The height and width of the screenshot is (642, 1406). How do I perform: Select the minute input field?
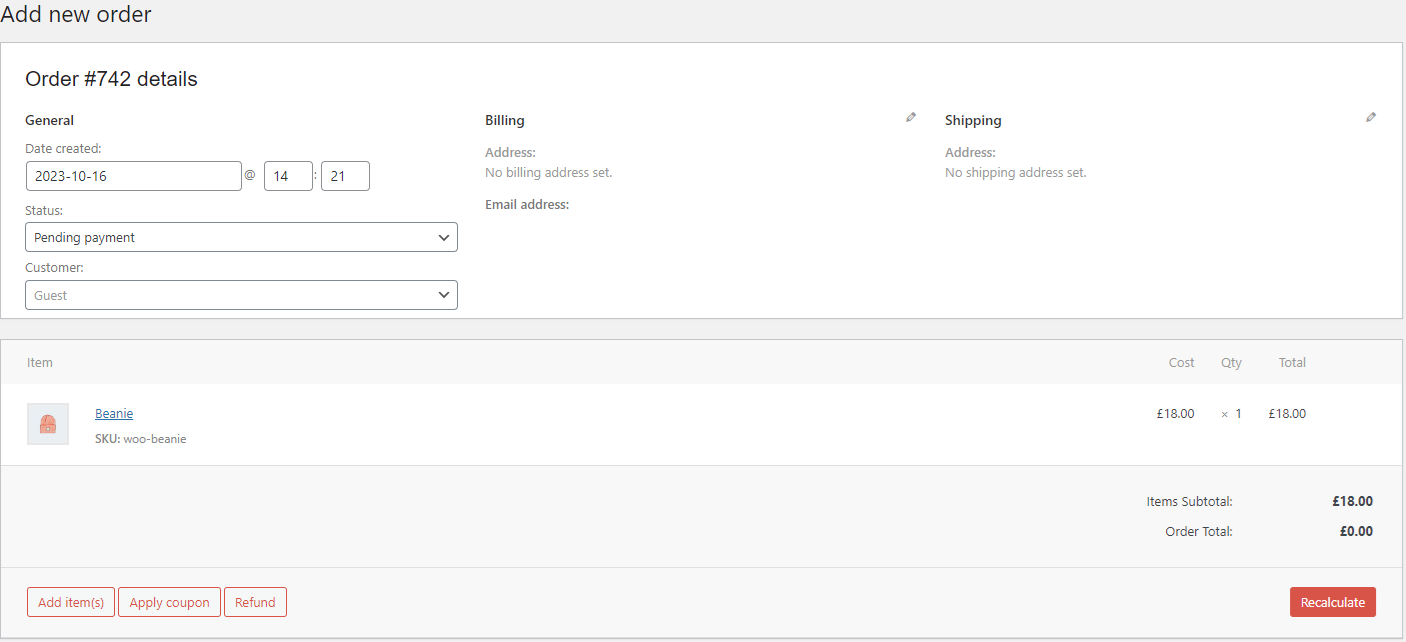click(345, 176)
